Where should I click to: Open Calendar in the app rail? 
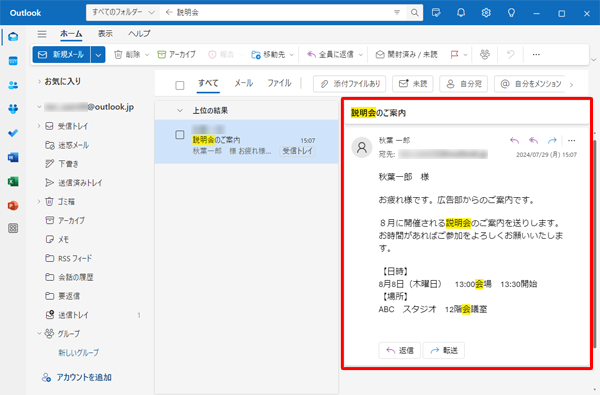coord(13,61)
